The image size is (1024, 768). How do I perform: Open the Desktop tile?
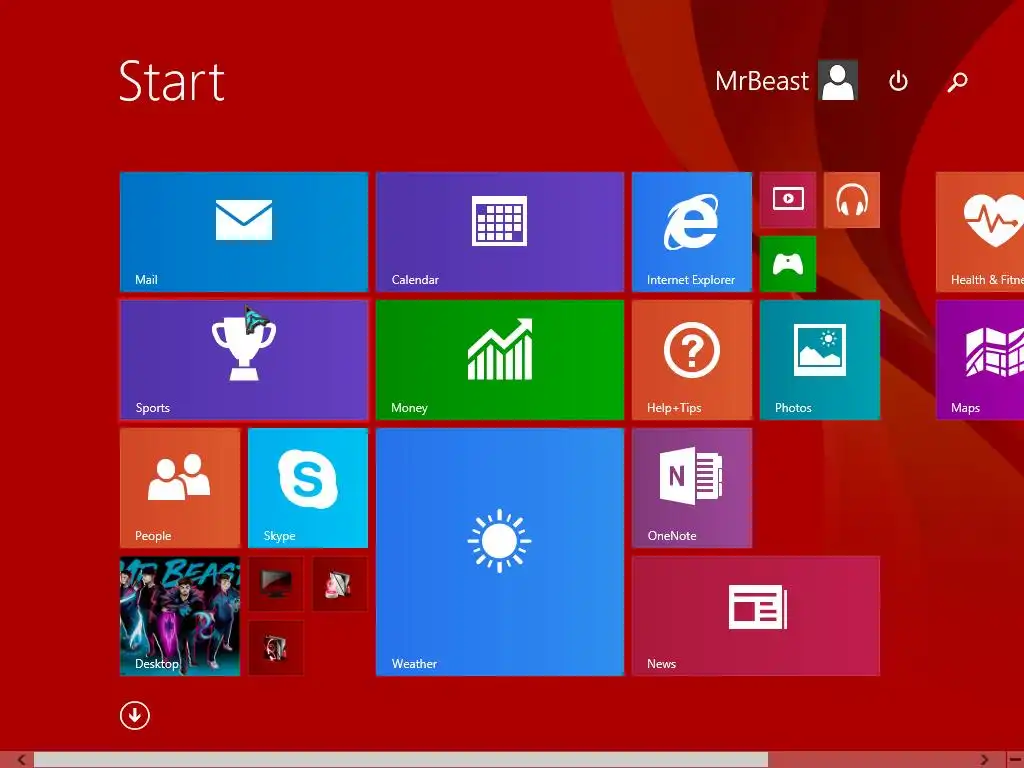click(x=180, y=616)
